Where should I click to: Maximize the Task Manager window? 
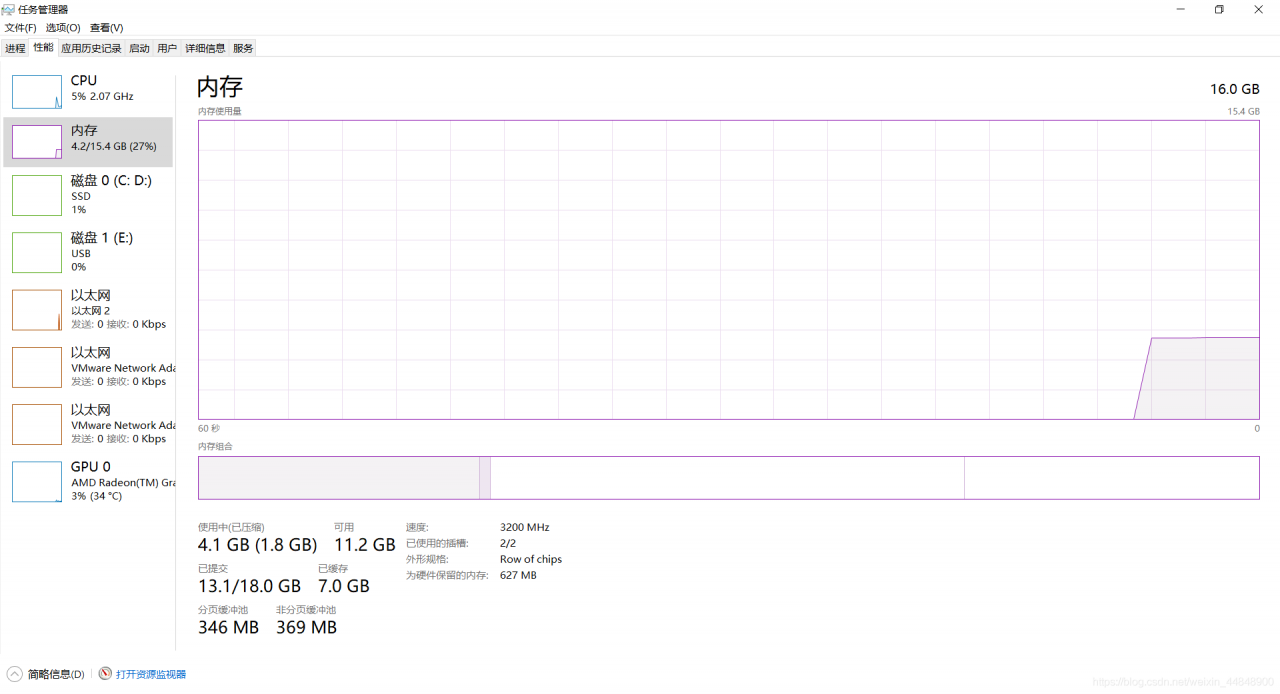click(x=1219, y=9)
